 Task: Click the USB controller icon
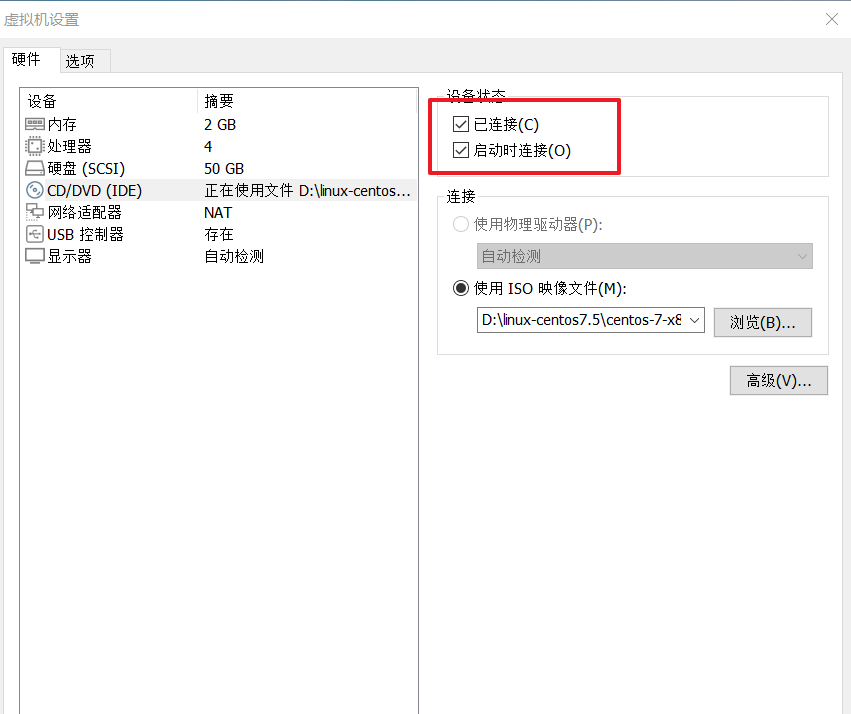[x=35, y=234]
